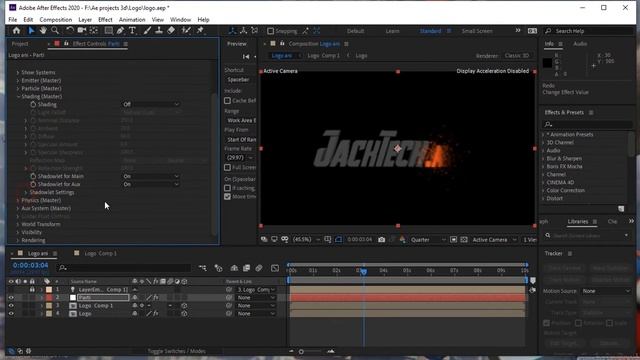Expand the Aux System (Master) section

click(18, 208)
